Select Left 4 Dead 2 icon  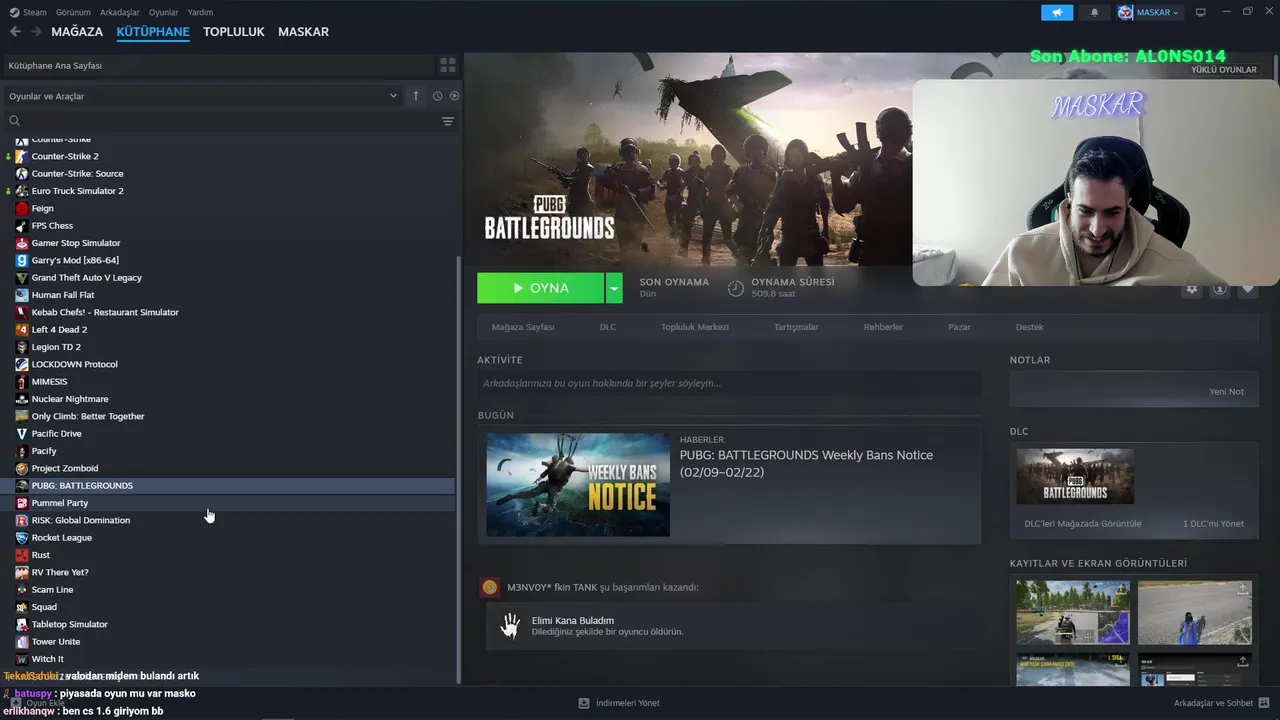pos(22,329)
